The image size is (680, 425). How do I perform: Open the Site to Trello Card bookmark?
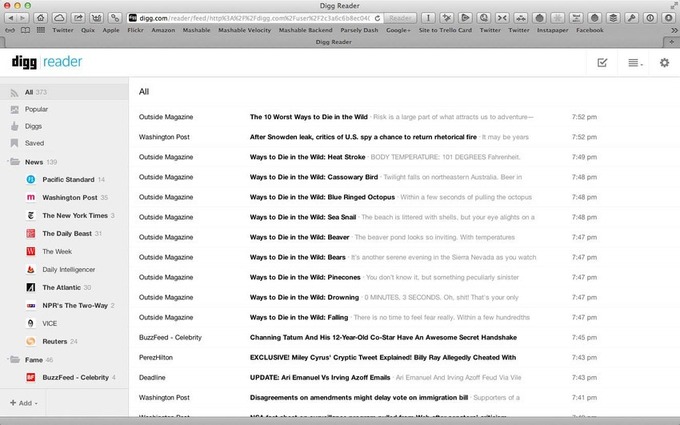coord(445,30)
